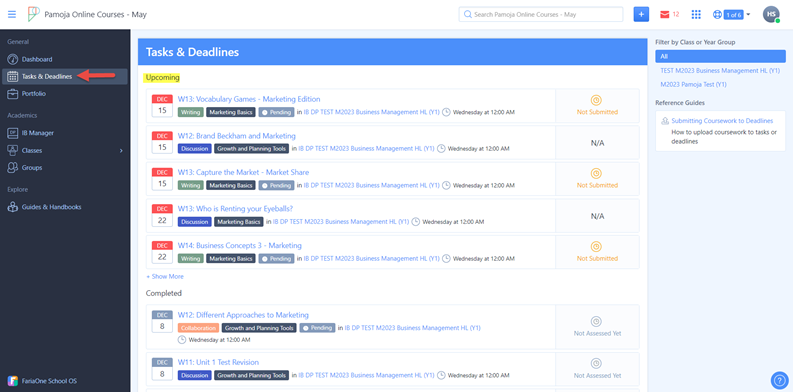The height and width of the screenshot is (392, 793).
Task: Click Marketing Basics tag on Who is Renting
Action: click(239, 222)
